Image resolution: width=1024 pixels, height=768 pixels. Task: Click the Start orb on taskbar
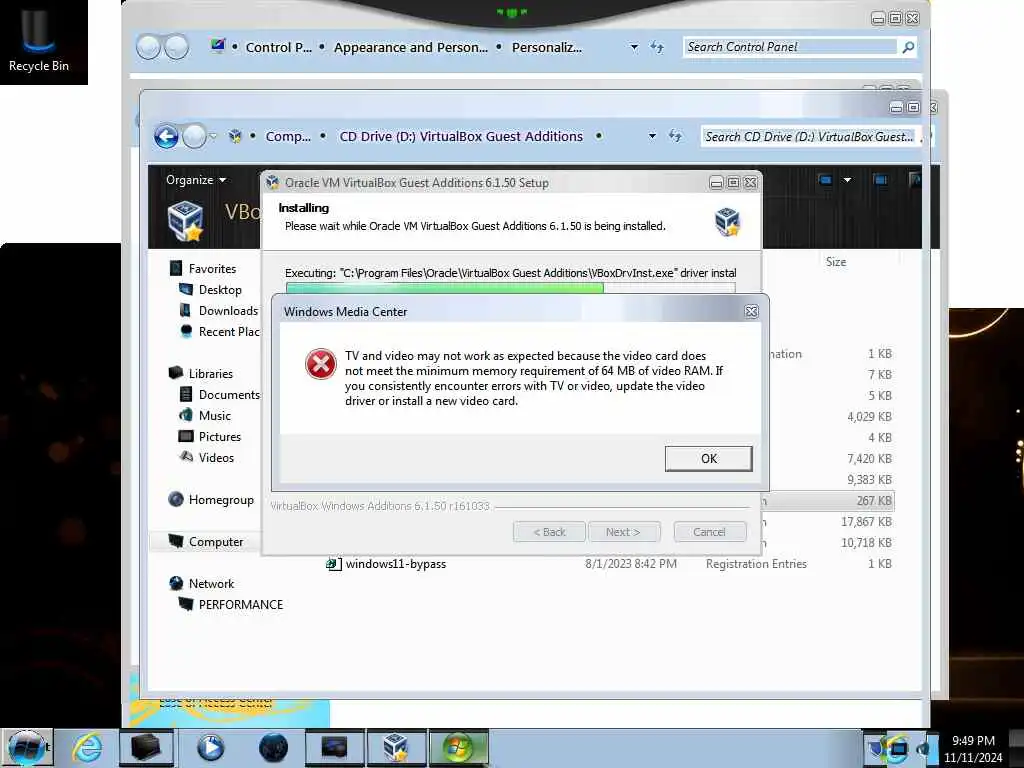pos(26,748)
